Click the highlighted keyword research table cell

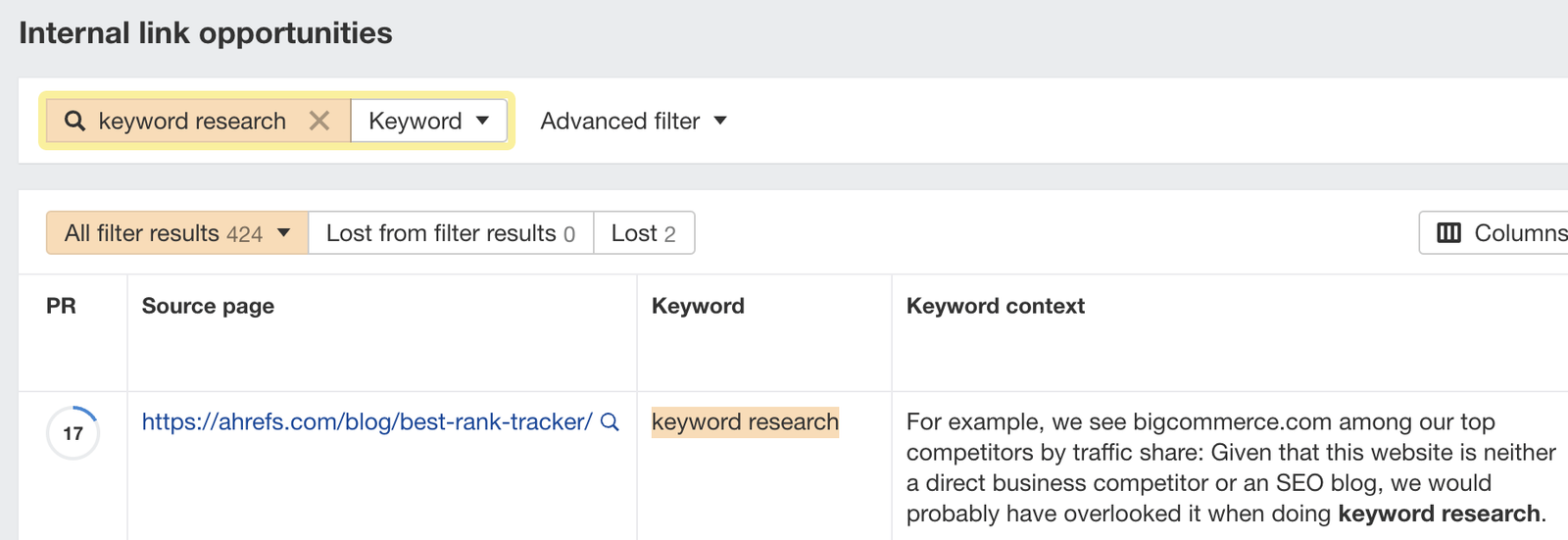point(745,422)
